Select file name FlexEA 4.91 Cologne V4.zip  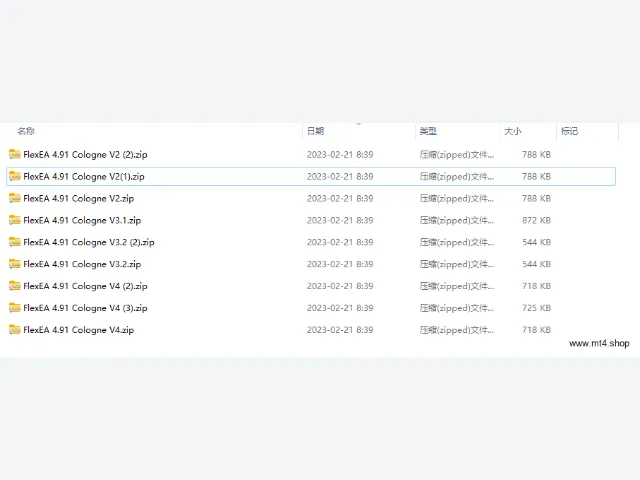[x=78, y=330]
